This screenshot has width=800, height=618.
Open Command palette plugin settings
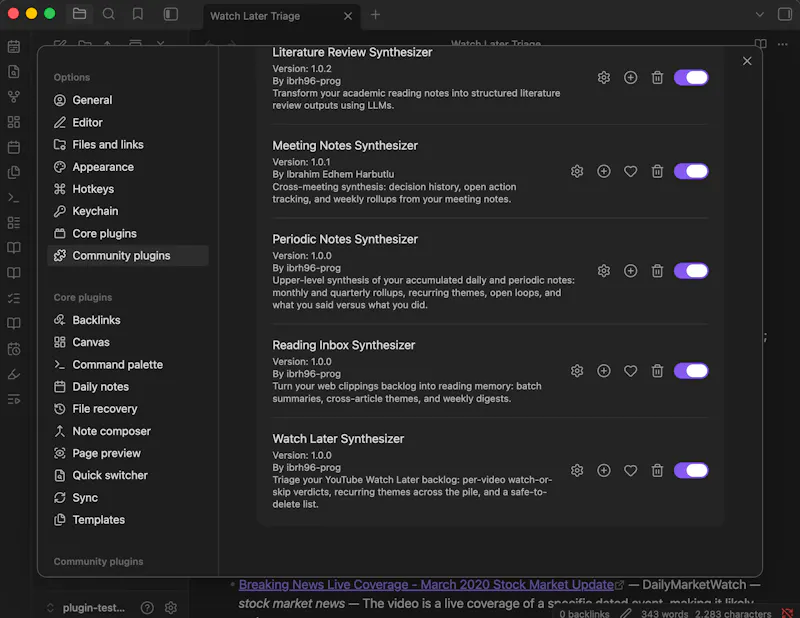128,364
